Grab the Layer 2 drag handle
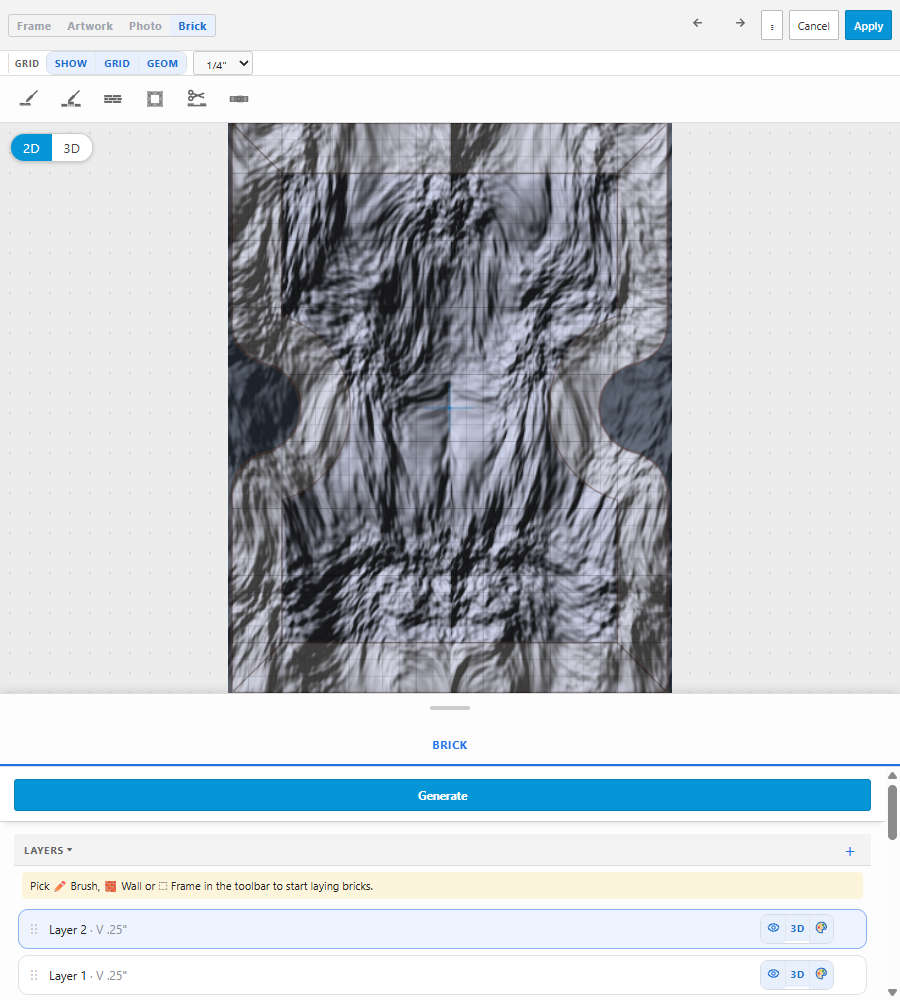The image size is (900, 1000). 34,929
